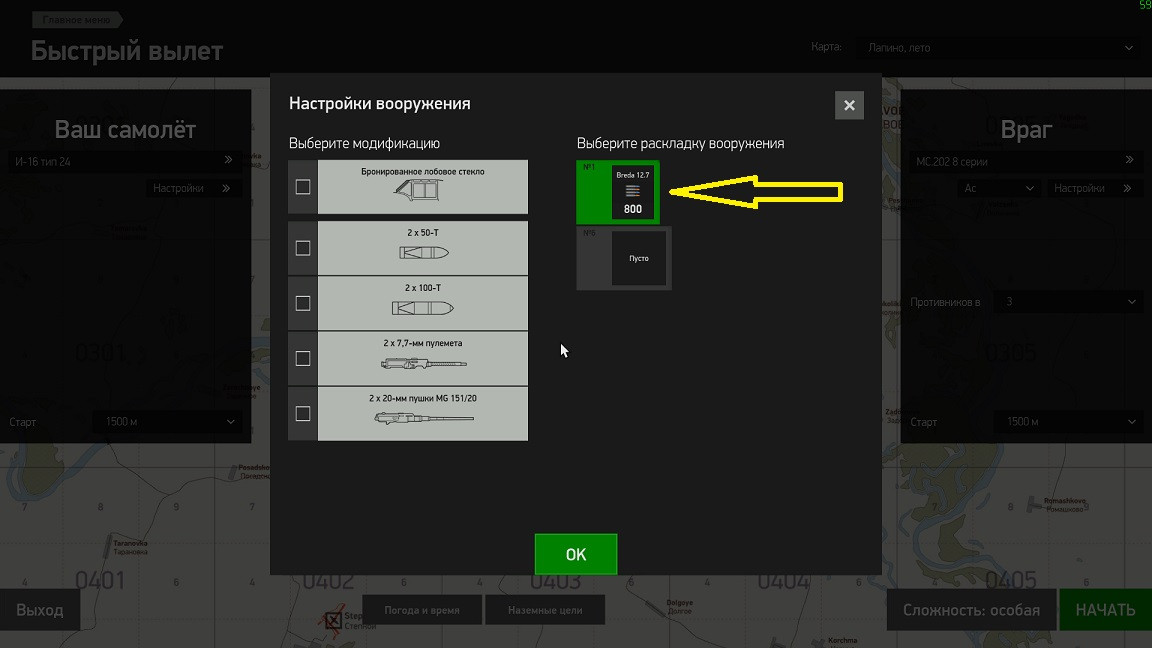Select the armored windshield modification tile
Screen dimensions: 1152x648
pos(422,187)
